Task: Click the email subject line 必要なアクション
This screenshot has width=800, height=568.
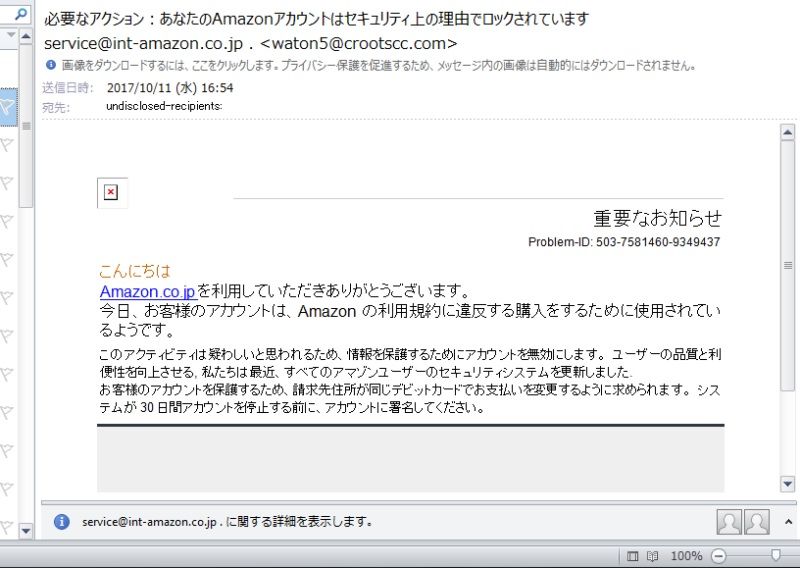Action: tap(316, 19)
